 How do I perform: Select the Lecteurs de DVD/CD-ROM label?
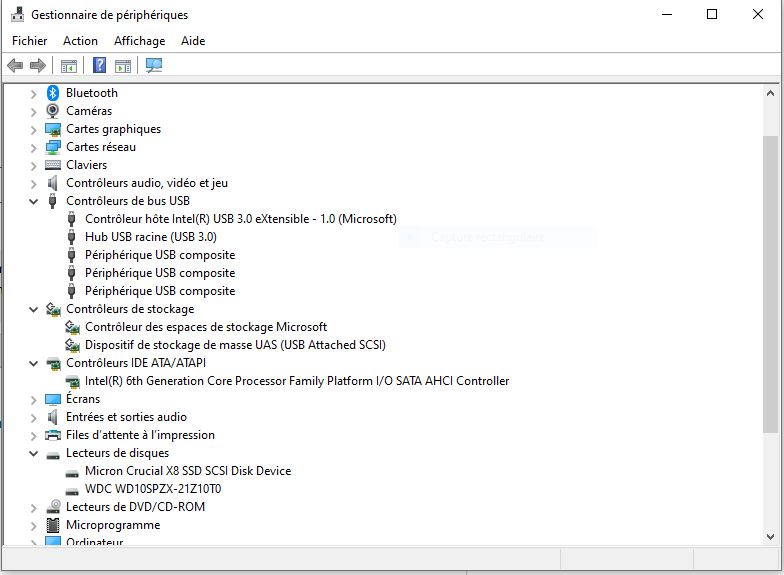[x=136, y=507]
